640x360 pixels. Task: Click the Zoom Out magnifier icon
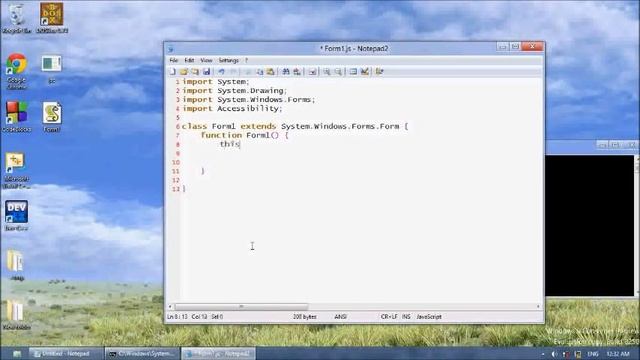pyautogui.click(x=338, y=72)
